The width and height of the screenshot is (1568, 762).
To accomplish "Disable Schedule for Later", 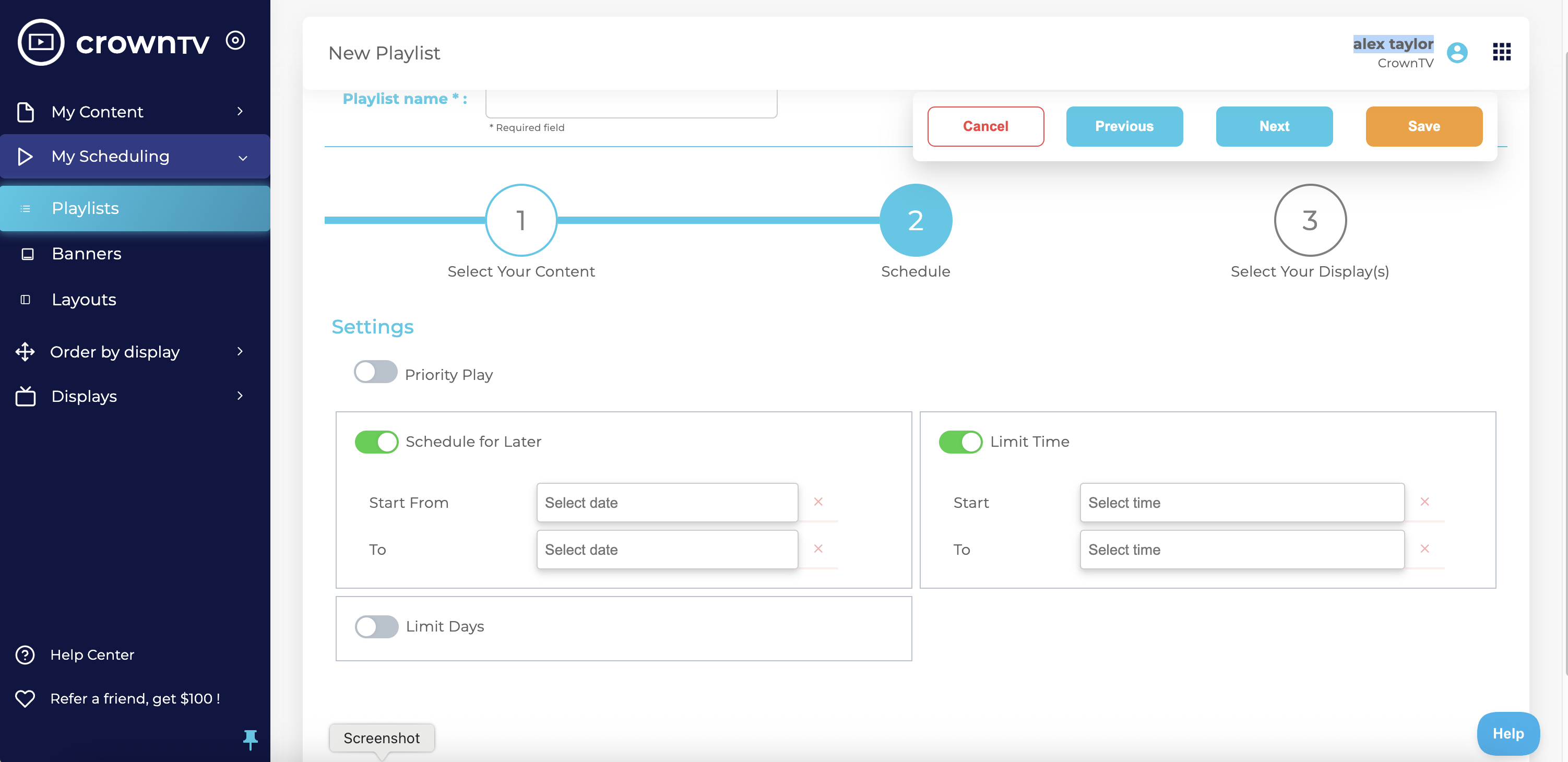I will coord(377,442).
